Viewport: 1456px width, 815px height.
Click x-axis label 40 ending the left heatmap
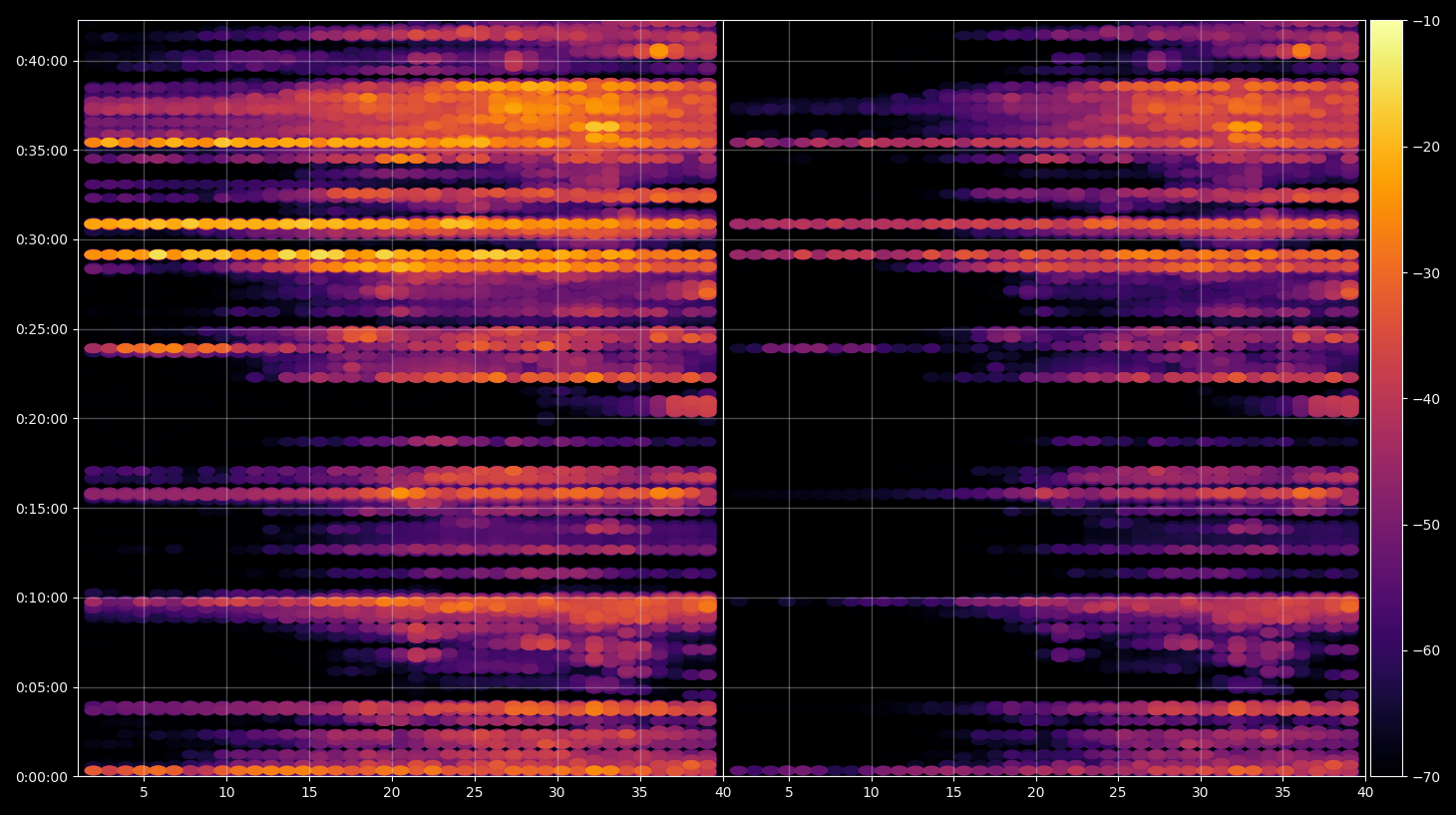(722, 793)
